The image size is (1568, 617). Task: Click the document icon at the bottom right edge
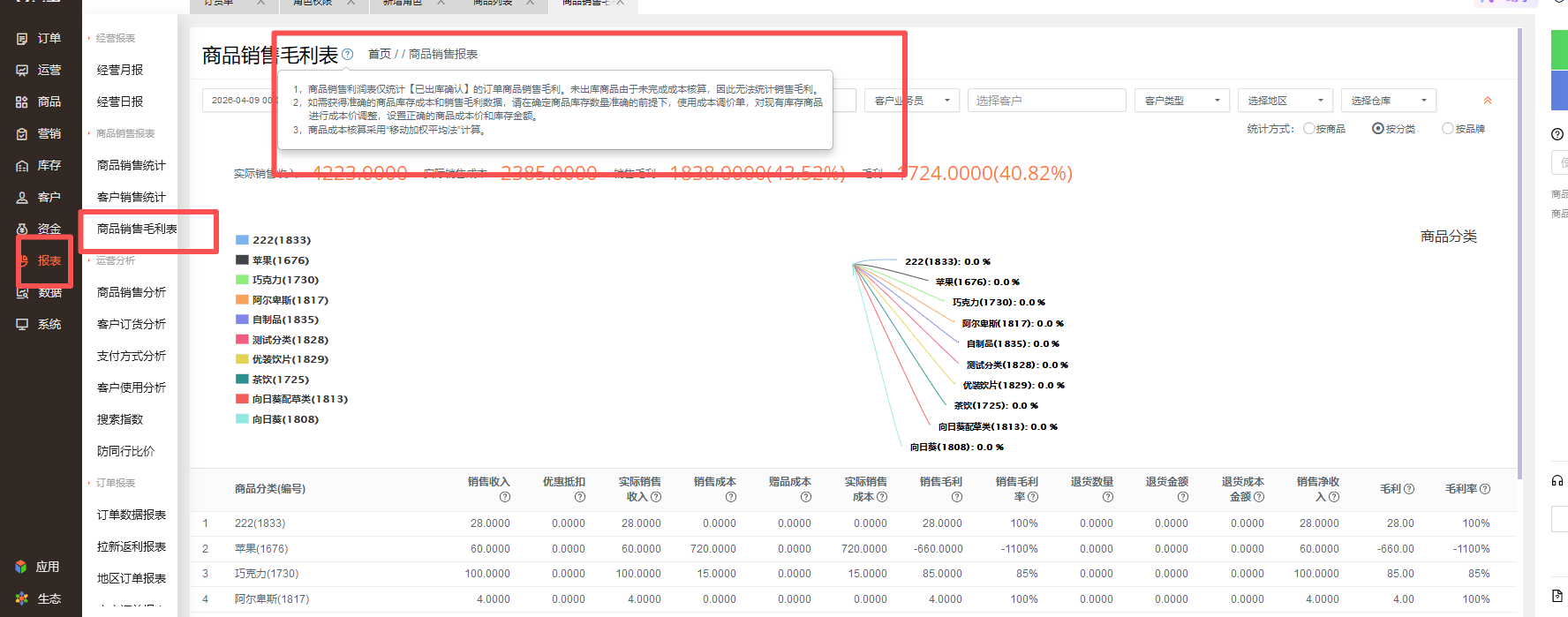point(1557,595)
